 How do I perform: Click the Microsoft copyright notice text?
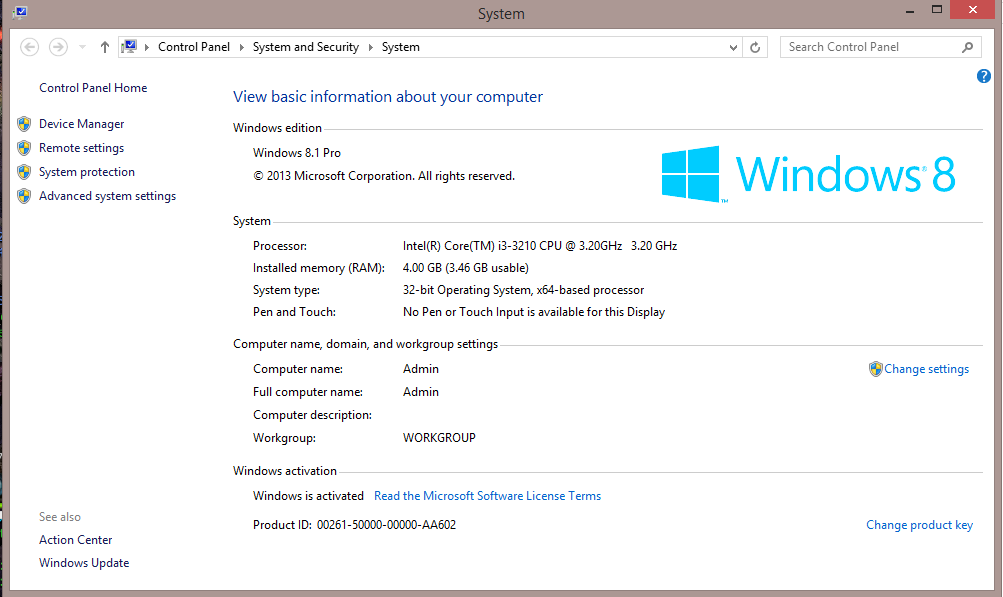(384, 176)
